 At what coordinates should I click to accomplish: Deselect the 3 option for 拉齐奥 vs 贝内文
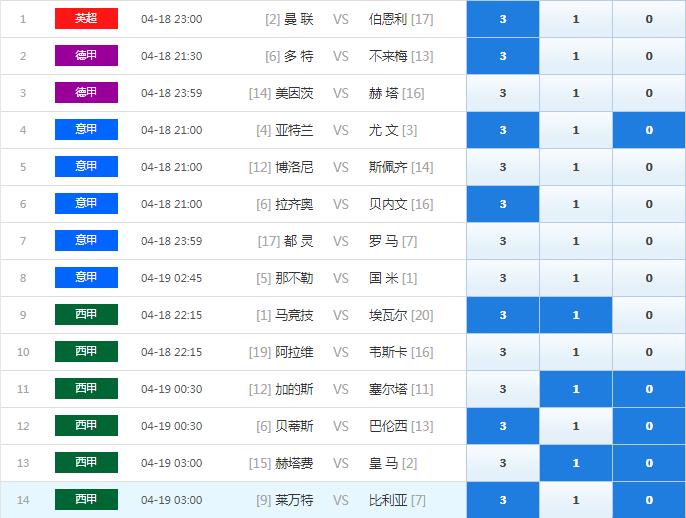pyautogui.click(x=503, y=204)
